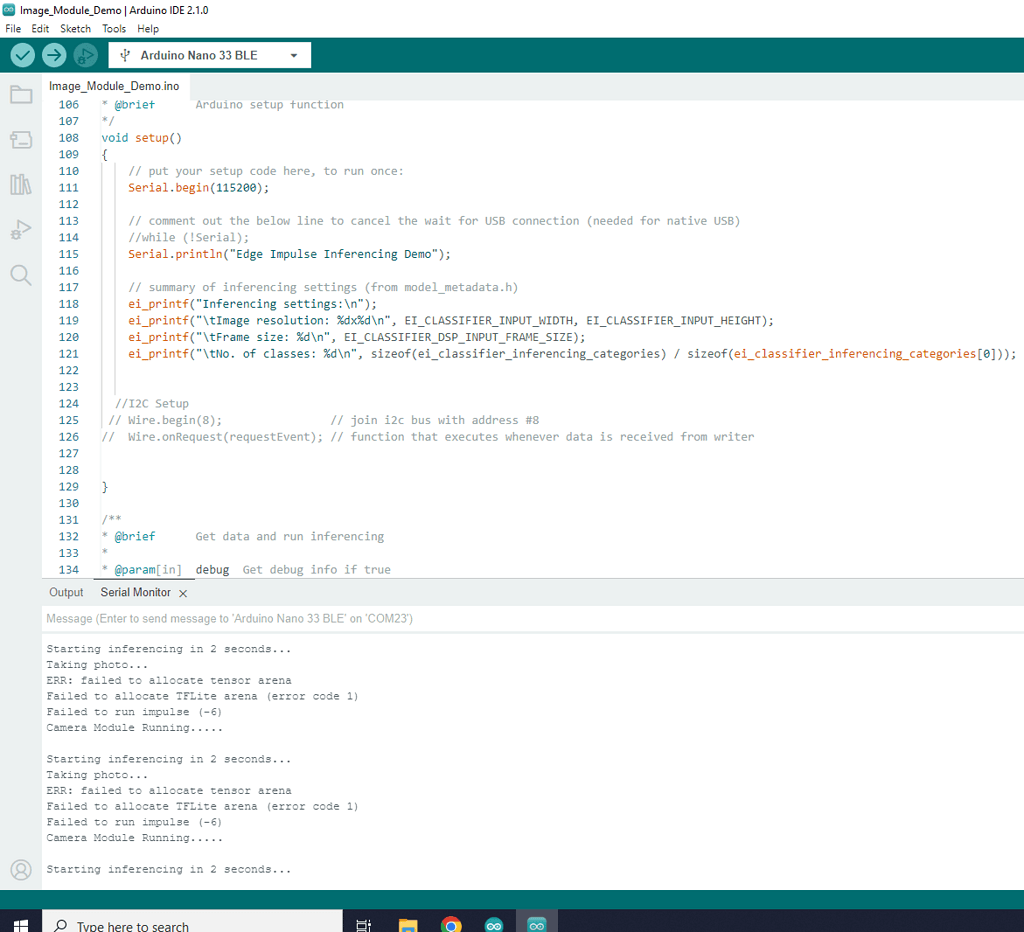Open the Sketch menu
This screenshot has height=932, width=1024.
click(x=75, y=29)
